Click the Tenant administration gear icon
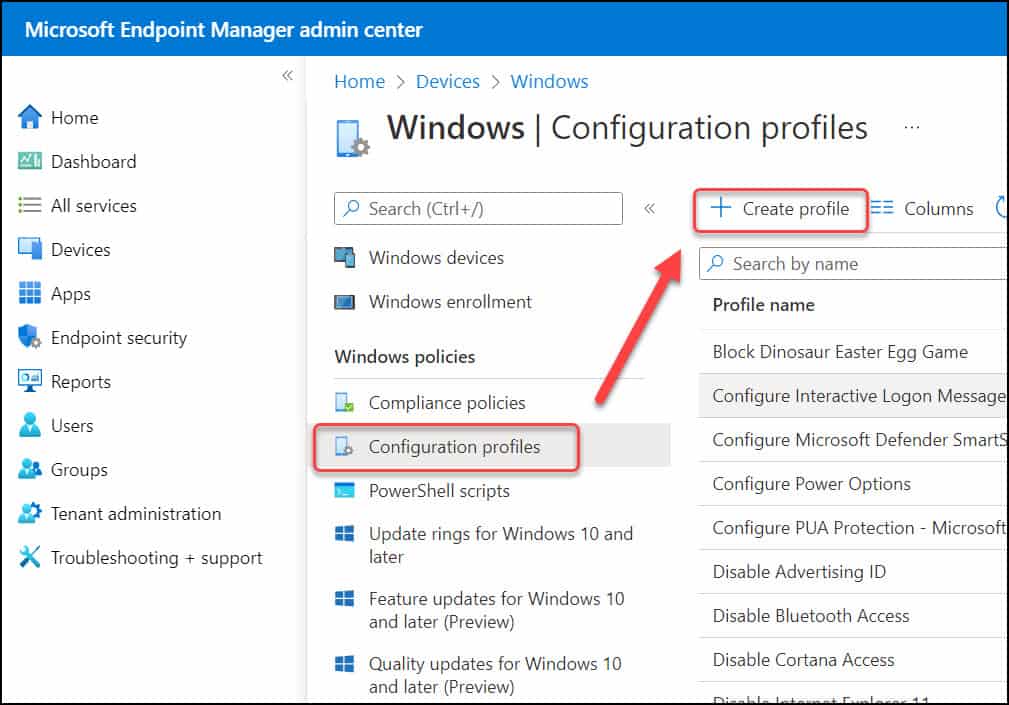Image resolution: width=1009 pixels, height=705 pixels. tap(30, 513)
